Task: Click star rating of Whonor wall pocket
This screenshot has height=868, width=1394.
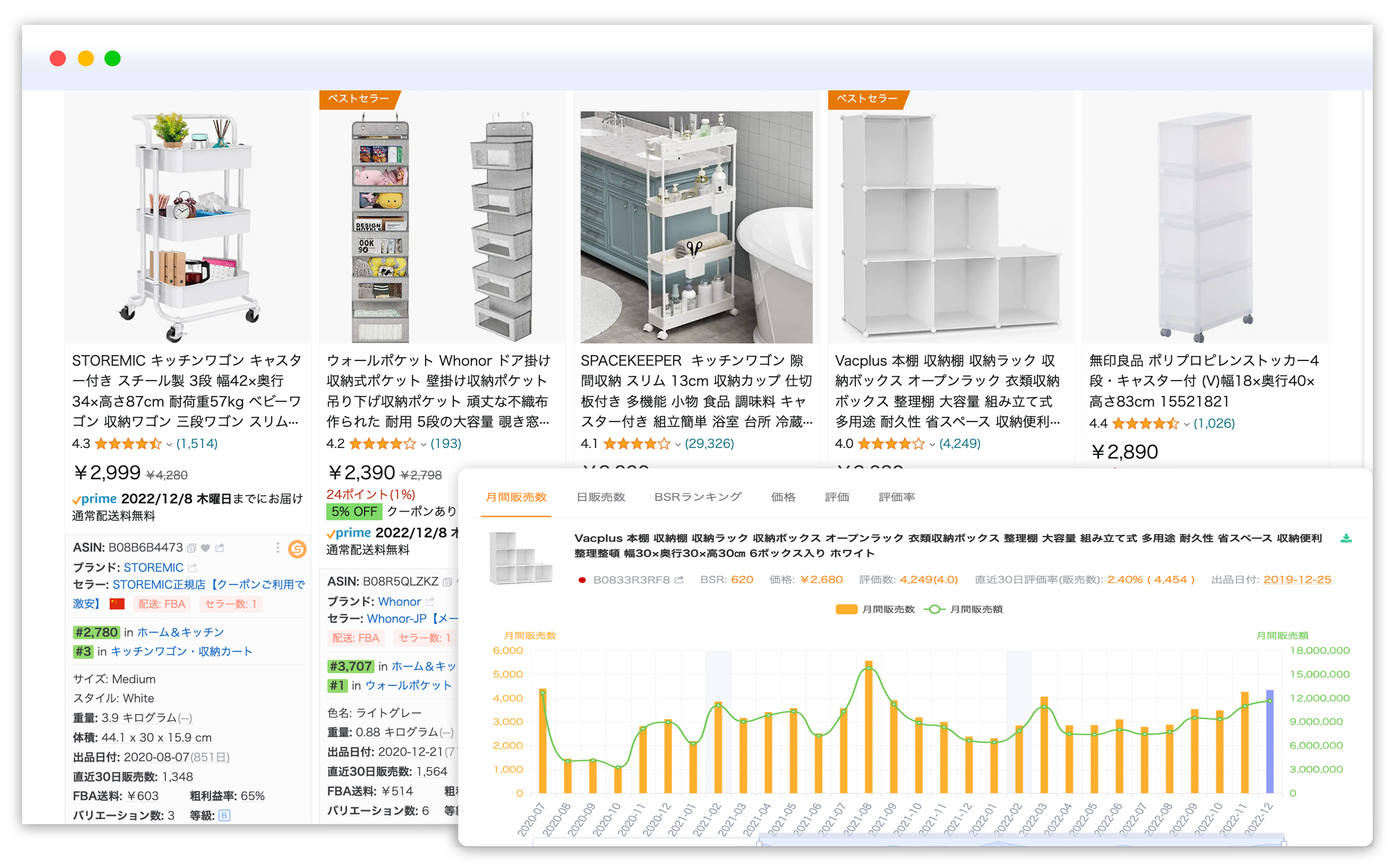Action: point(382,443)
